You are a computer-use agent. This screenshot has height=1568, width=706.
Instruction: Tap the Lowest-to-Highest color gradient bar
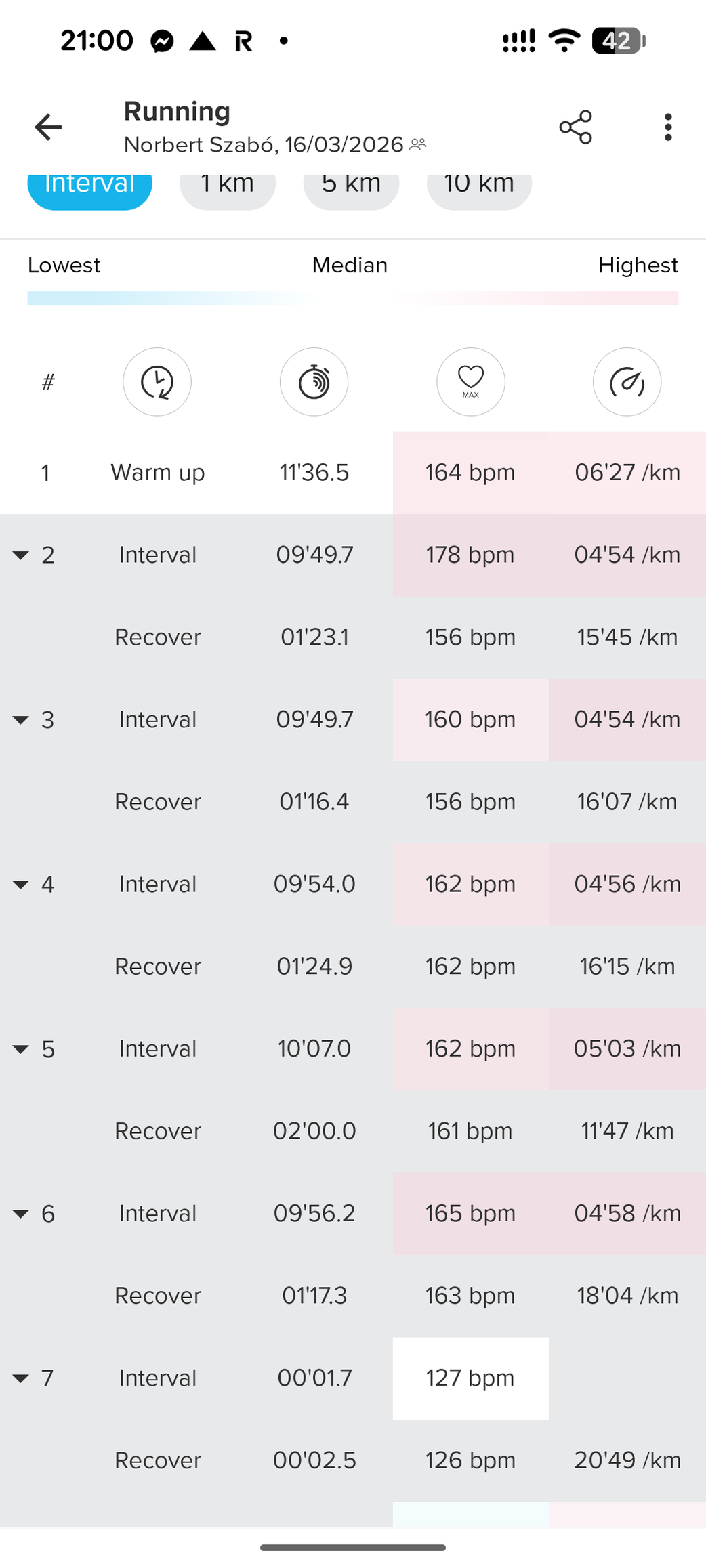pyautogui.click(x=352, y=299)
